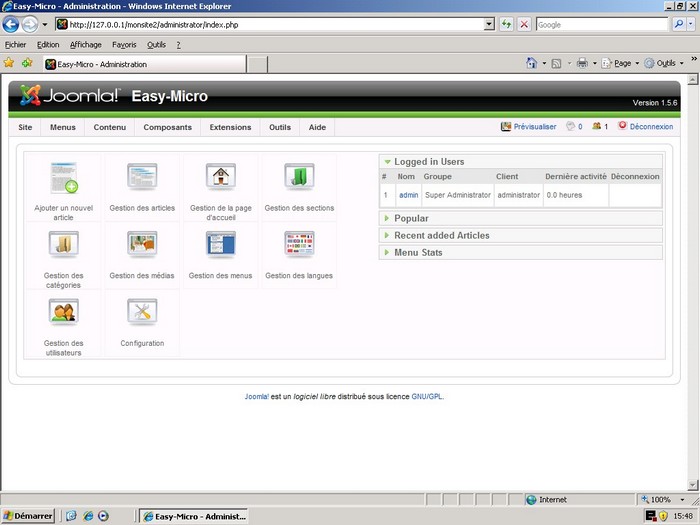Click the Refresh page icon
The width and height of the screenshot is (700, 525).
pos(506,25)
